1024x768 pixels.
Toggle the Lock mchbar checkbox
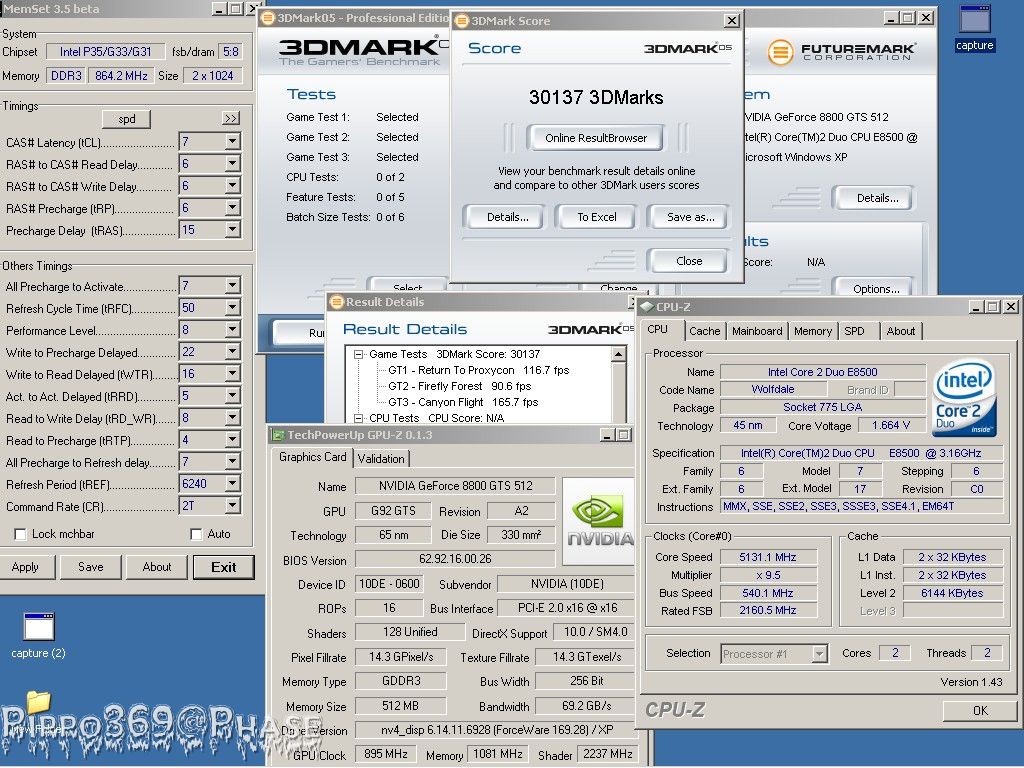[20, 534]
